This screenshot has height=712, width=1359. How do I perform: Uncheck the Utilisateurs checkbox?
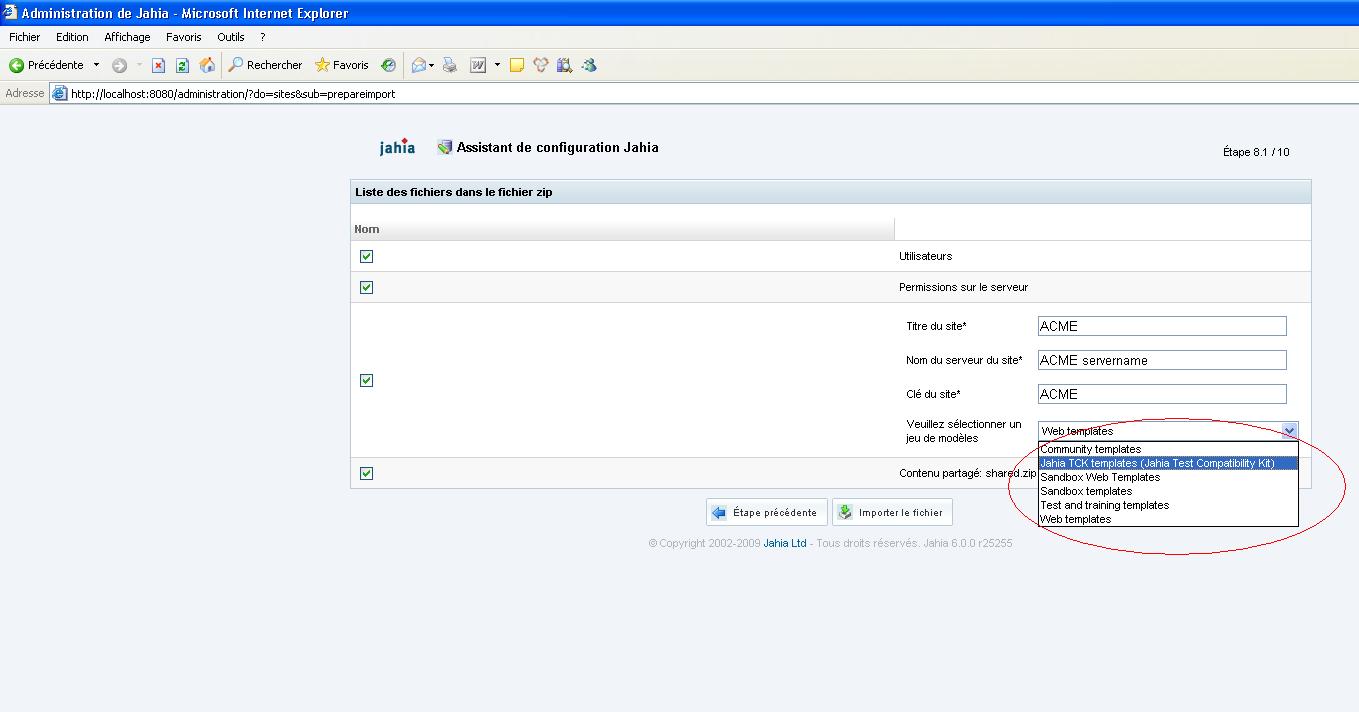(366, 256)
